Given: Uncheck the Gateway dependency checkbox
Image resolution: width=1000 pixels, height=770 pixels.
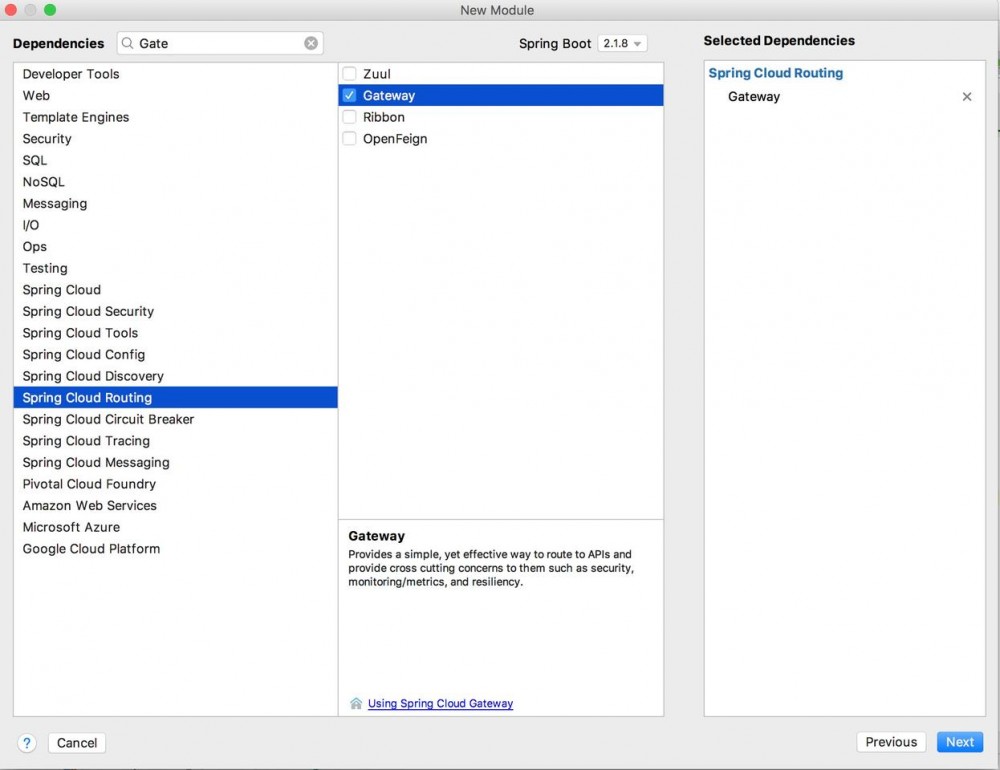Looking at the screenshot, I should pyautogui.click(x=349, y=95).
